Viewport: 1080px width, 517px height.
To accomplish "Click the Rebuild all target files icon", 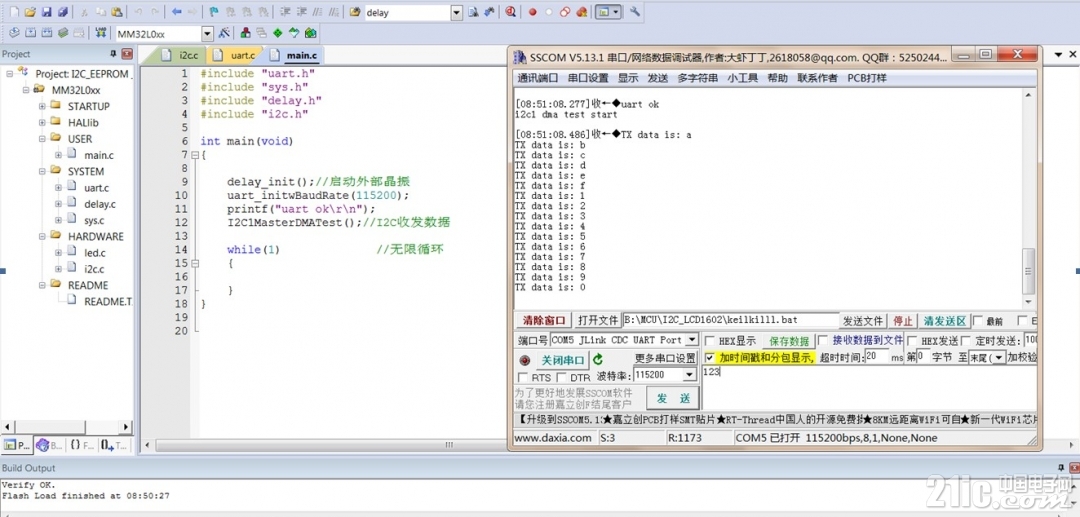I will (x=47, y=32).
